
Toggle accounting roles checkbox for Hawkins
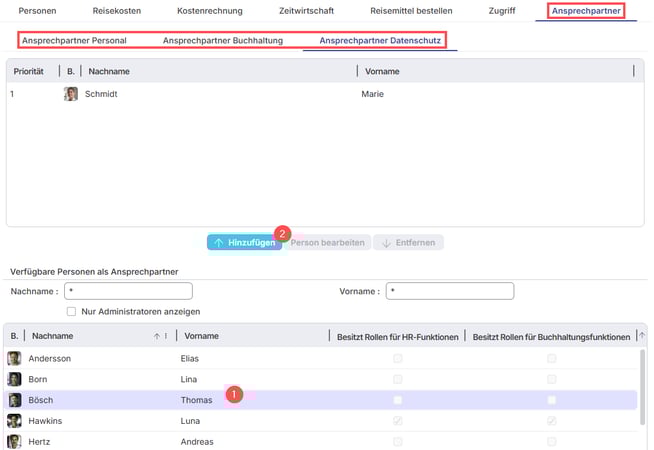(x=551, y=421)
